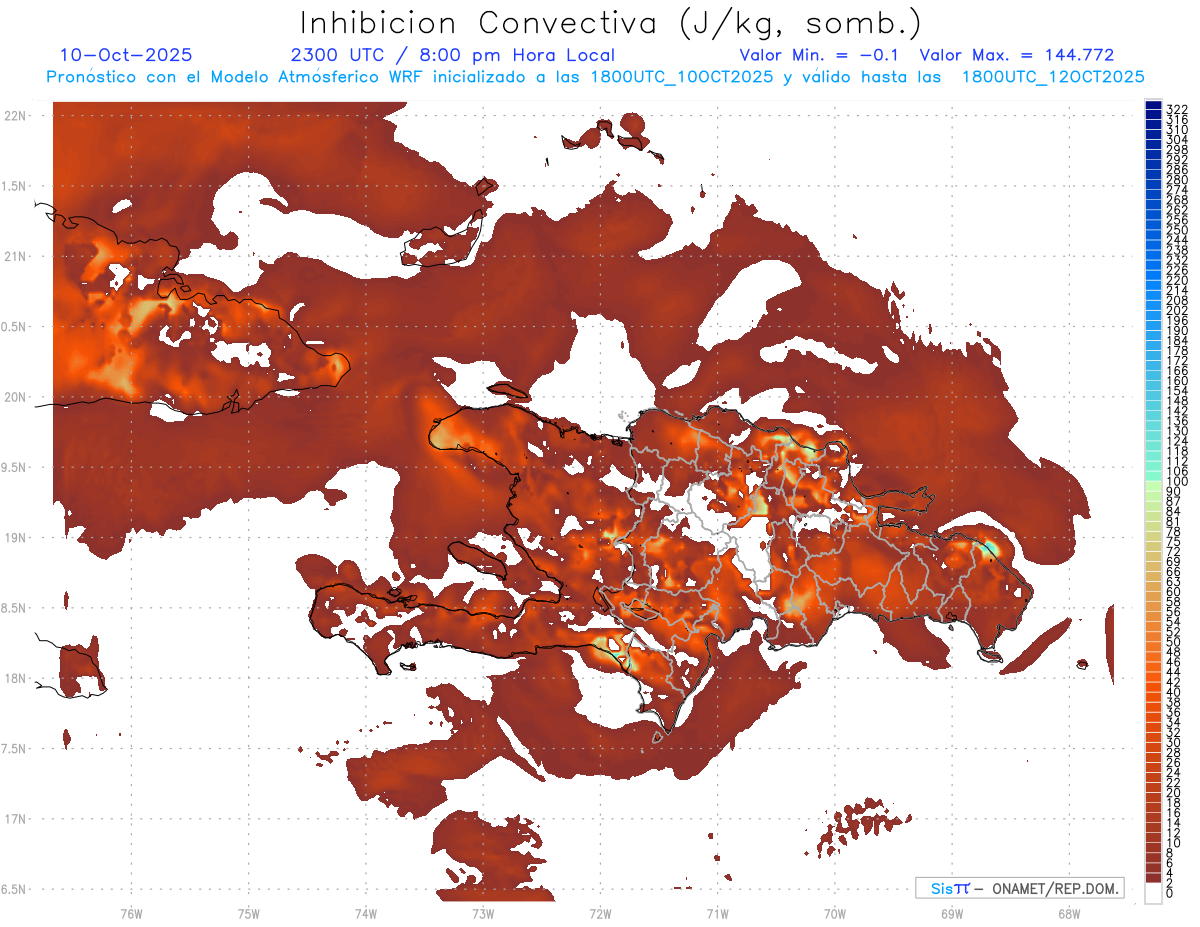
Task: Click the 74W longitude axis label
Action: pyautogui.click(x=365, y=912)
